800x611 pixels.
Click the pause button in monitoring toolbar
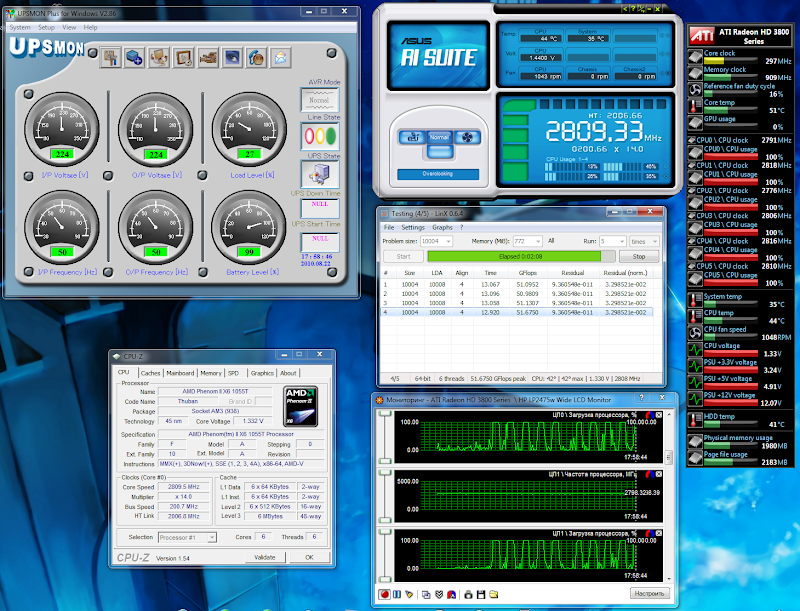click(x=397, y=594)
